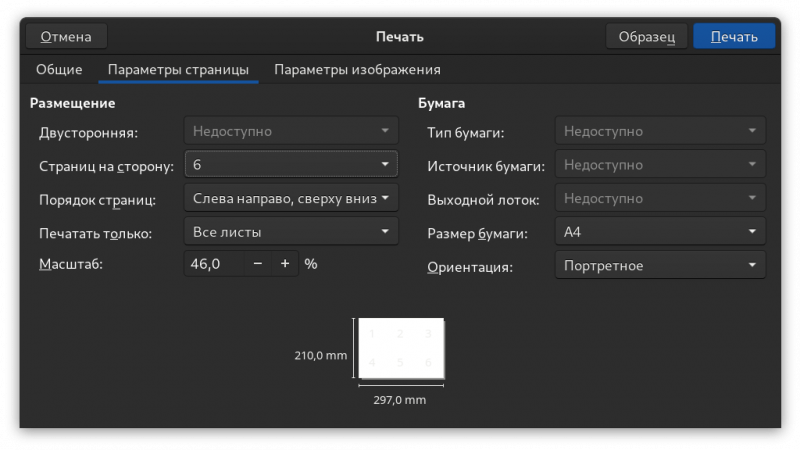Click the page layout preview thumbnail
The width and height of the screenshot is (800, 450).
coord(401,348)
